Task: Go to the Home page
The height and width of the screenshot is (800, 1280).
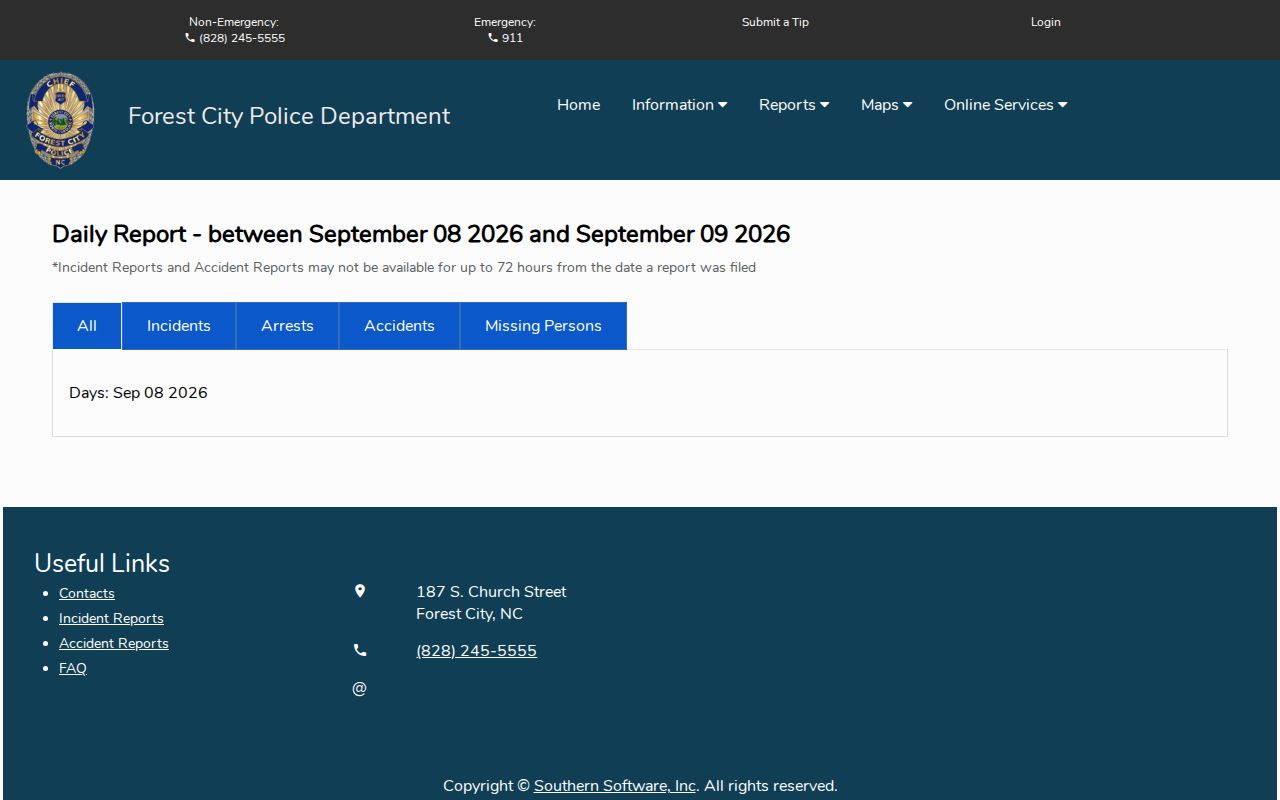Action: click(x=579, y=105)
